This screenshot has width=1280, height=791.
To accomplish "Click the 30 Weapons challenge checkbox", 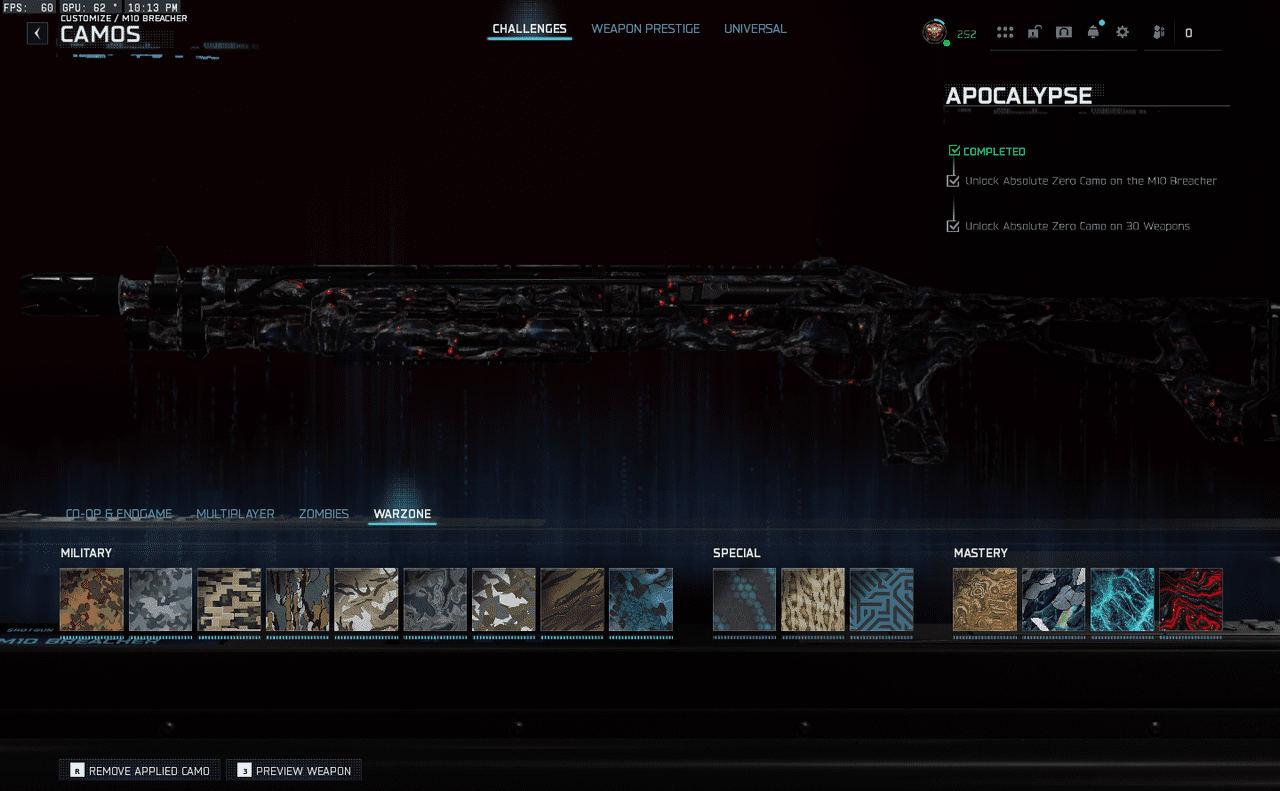I will [953, 226].
